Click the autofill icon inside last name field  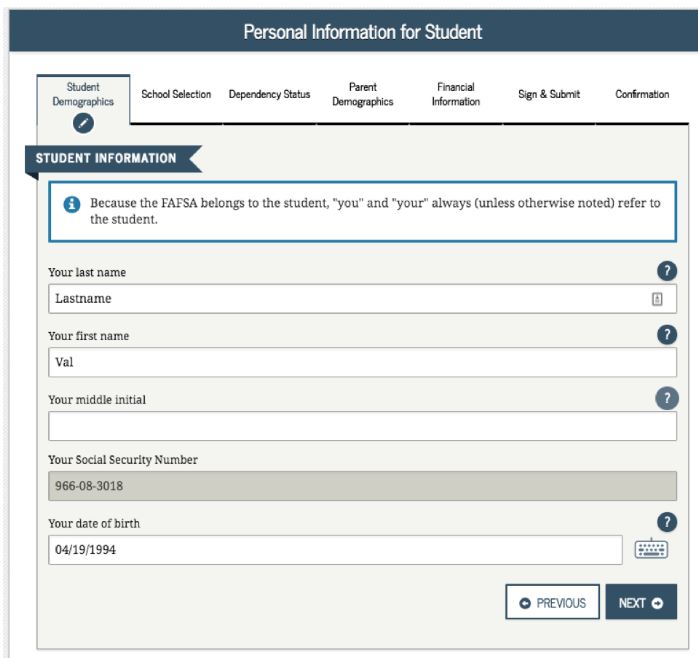click(657, 299)
